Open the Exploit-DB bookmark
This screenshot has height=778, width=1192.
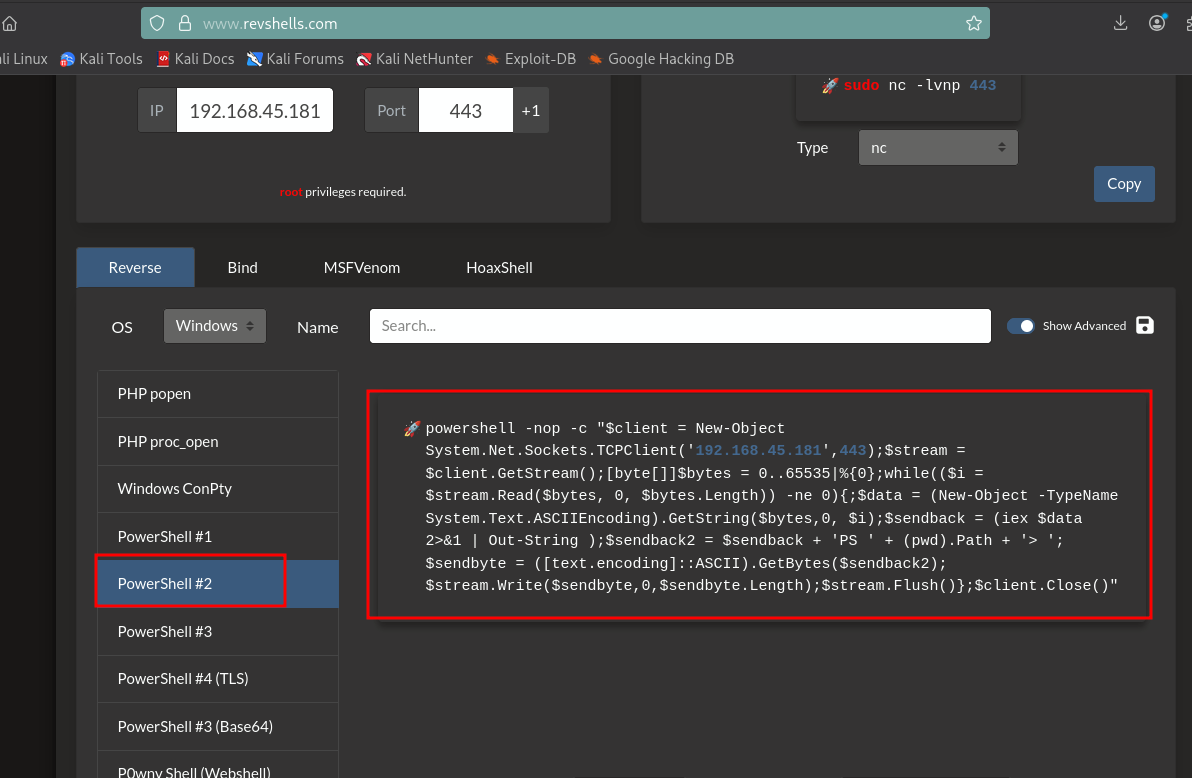click(x=531, y=59)
